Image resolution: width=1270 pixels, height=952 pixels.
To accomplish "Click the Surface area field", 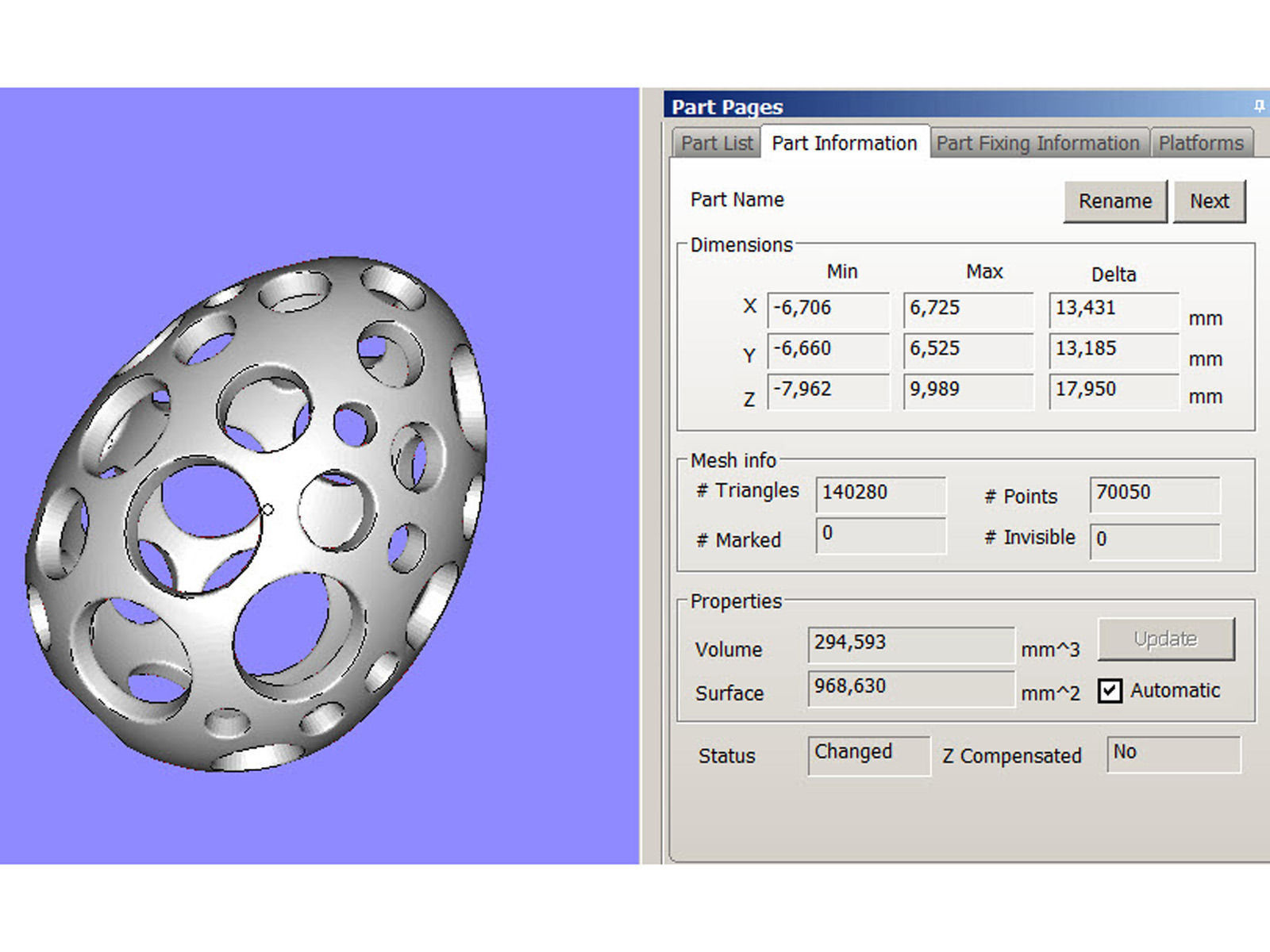I will point(910,687).
